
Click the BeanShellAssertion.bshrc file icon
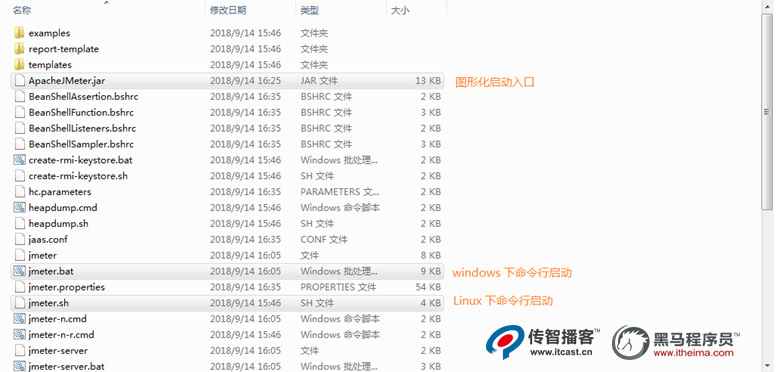pos(19,97)
